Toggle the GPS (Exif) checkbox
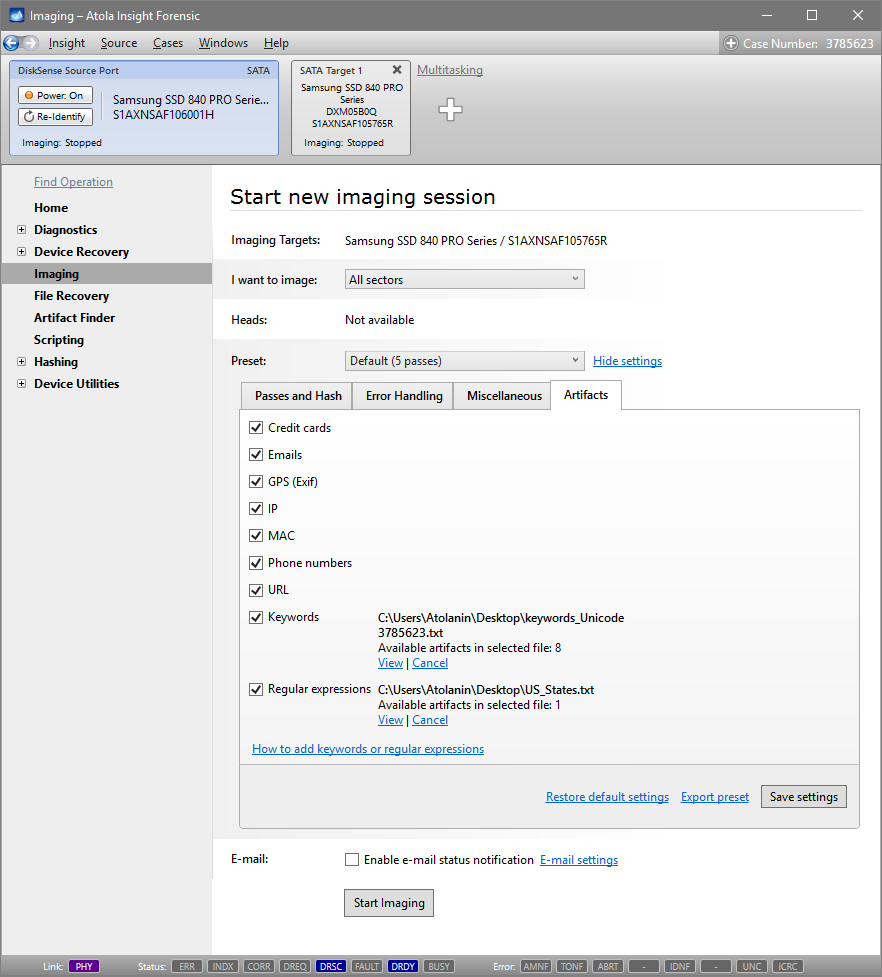The image size is (882, 977). coord(256,482)
